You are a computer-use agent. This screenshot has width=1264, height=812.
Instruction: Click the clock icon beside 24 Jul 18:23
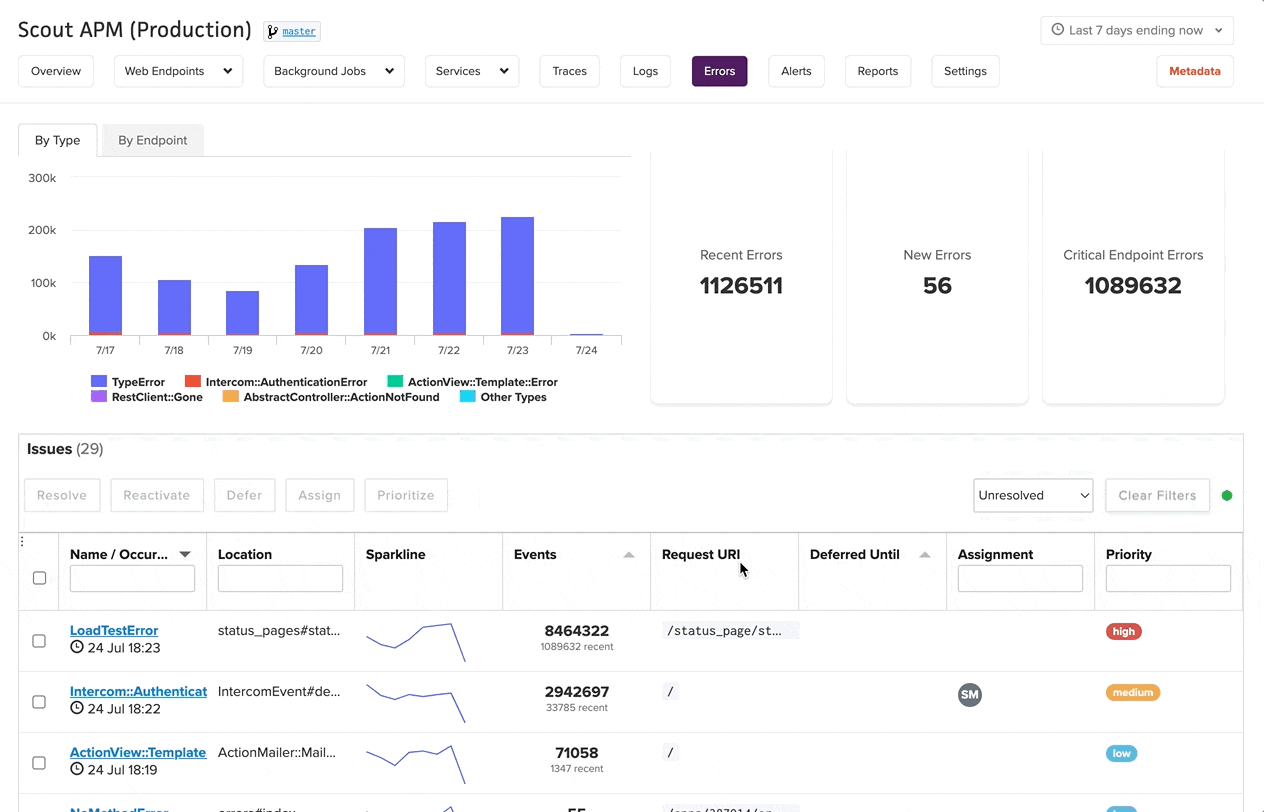pos(77,648)
